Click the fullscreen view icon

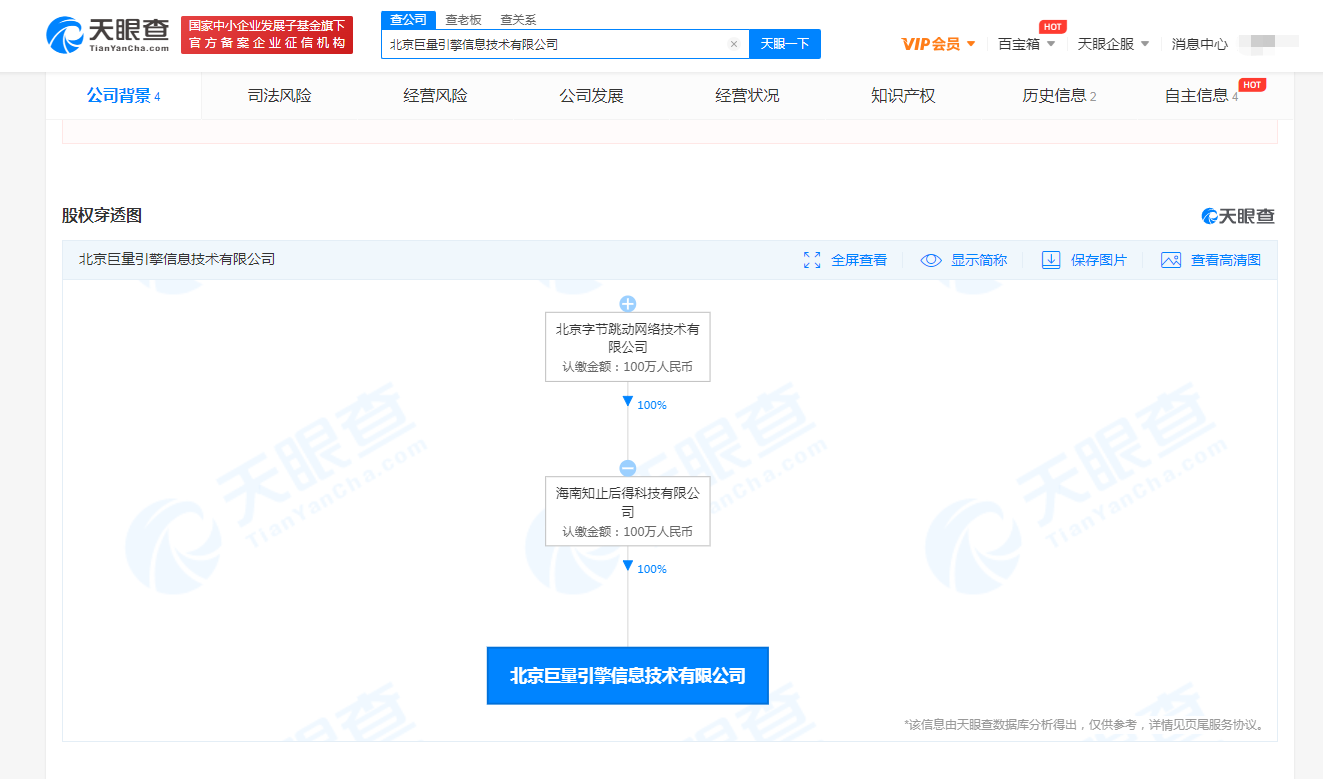pos(812,260)
